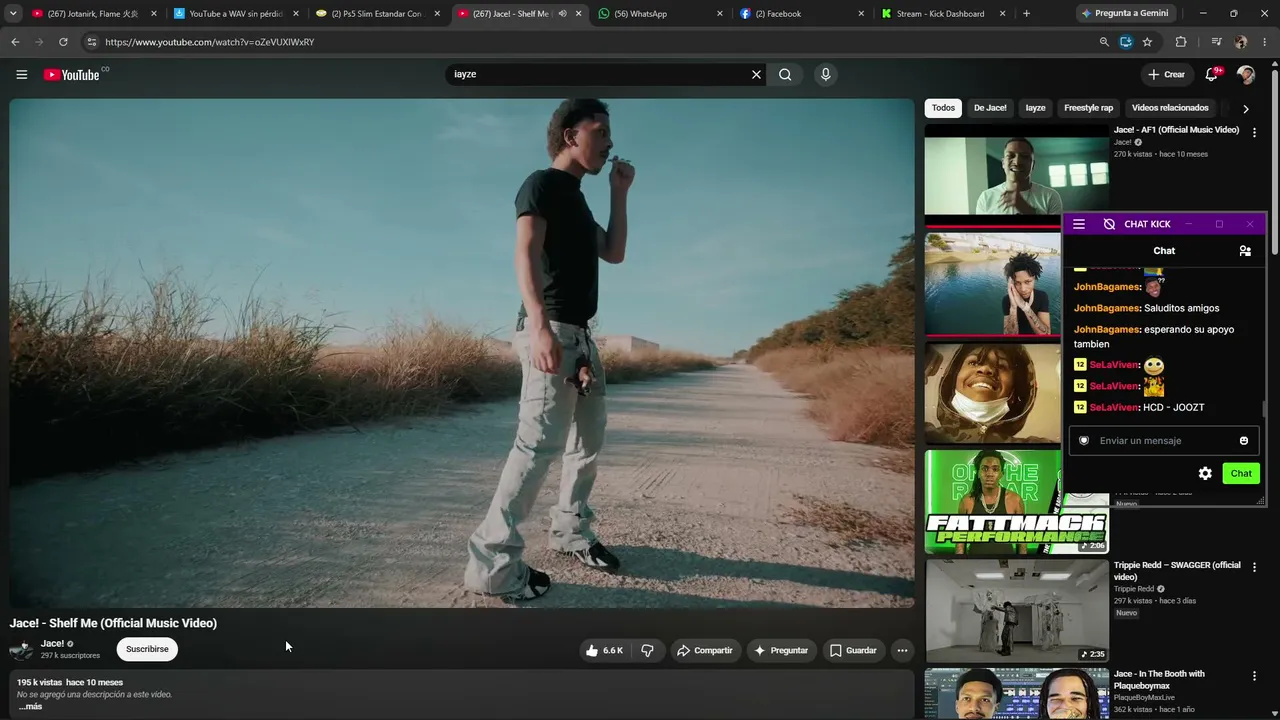Open Chrome media controls icon
The width and height of the screenshot is (1280, 720).
pos(1216,42)
